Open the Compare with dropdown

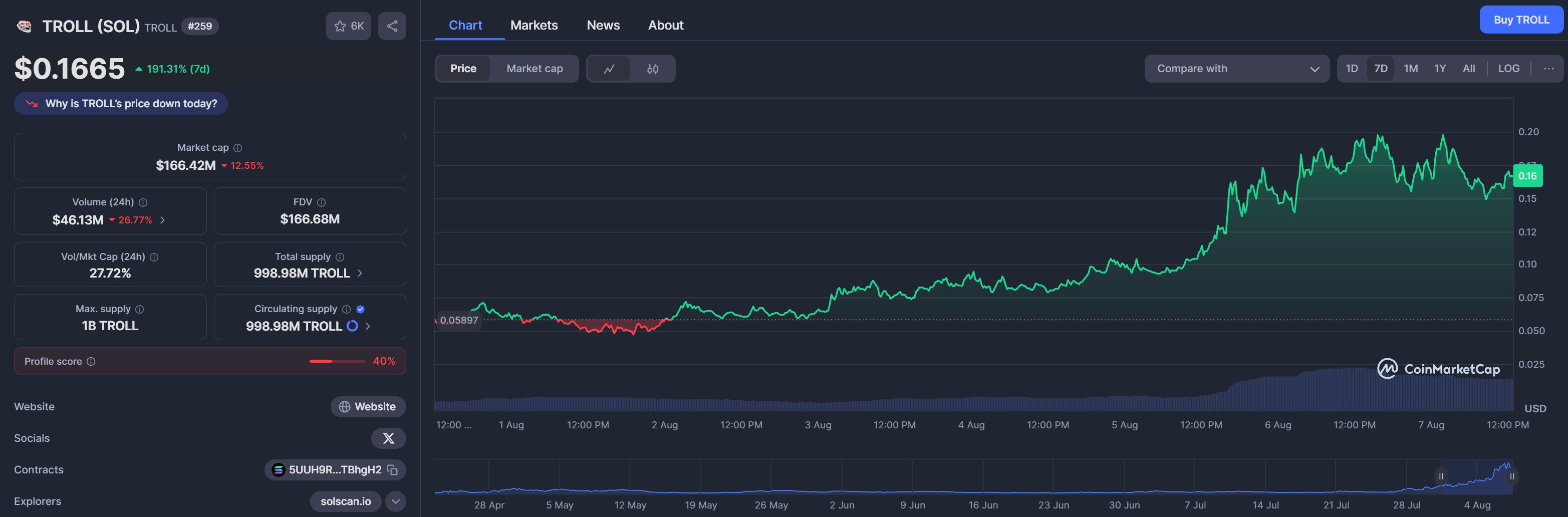(1236, 69)
